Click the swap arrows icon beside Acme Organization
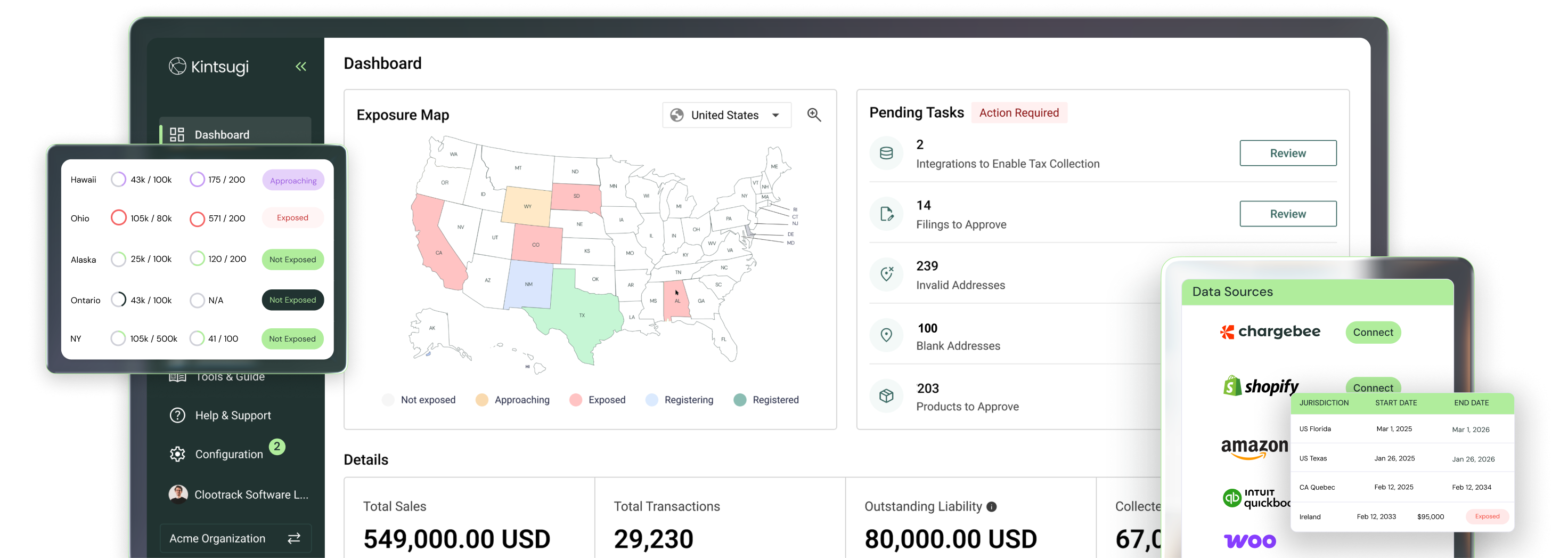The width and height of the screenshot is (1568, 558). pyautogui.click(x=294, y=538)
